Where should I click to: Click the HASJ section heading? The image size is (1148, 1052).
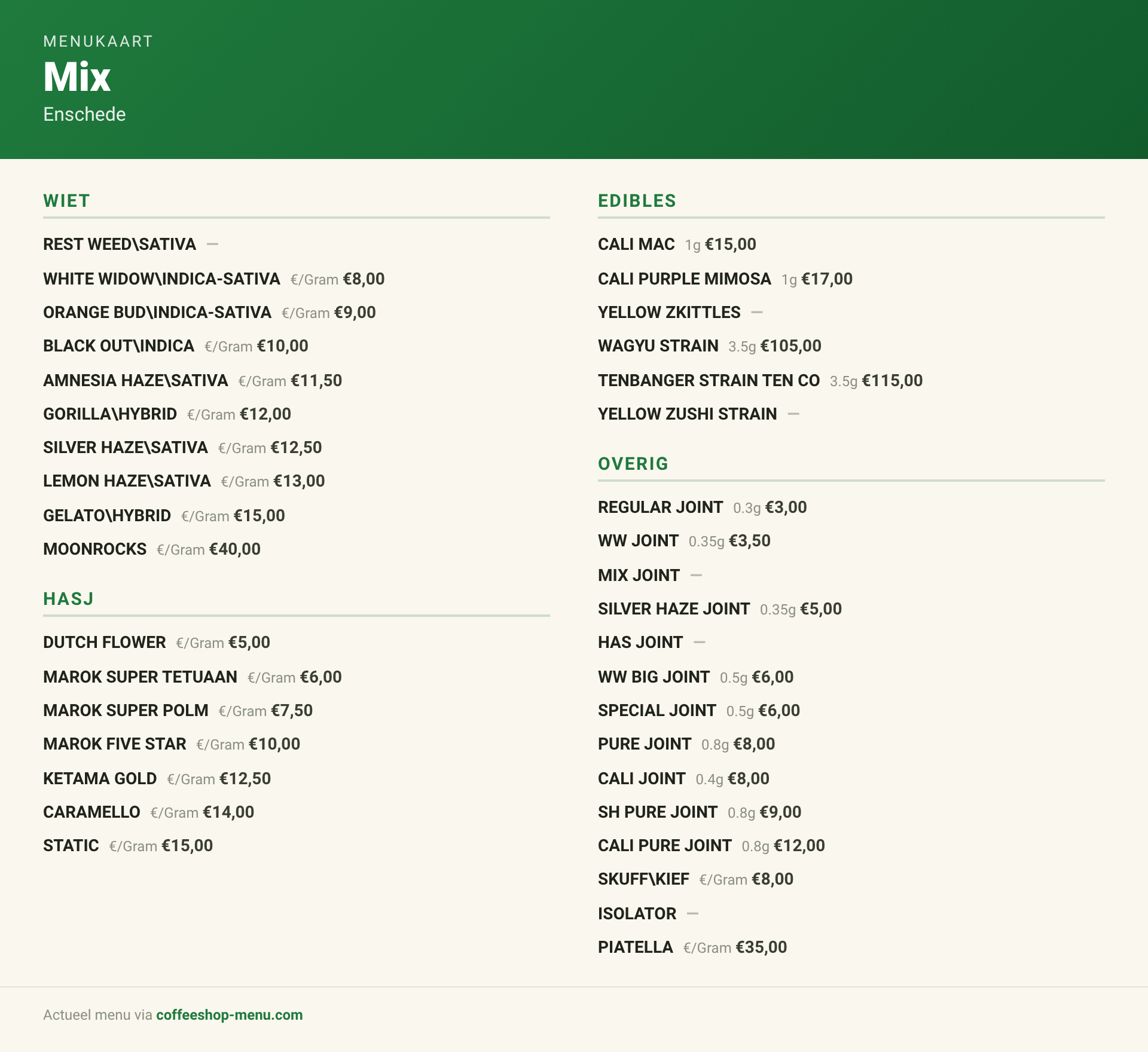(x=68, y=599)
